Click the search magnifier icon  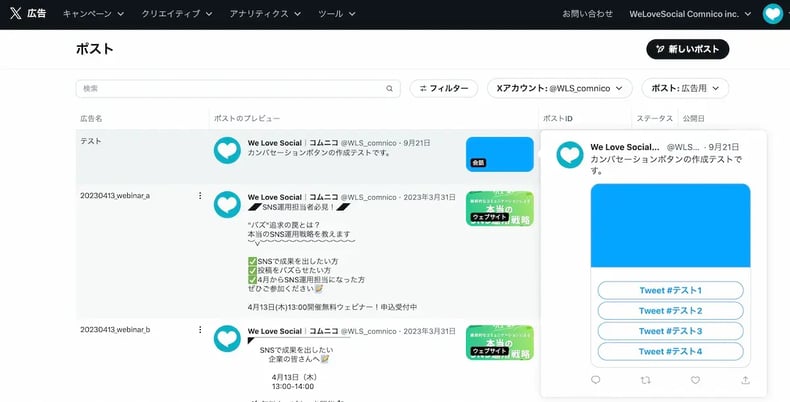pyautogui.click(x=389, y=89)
